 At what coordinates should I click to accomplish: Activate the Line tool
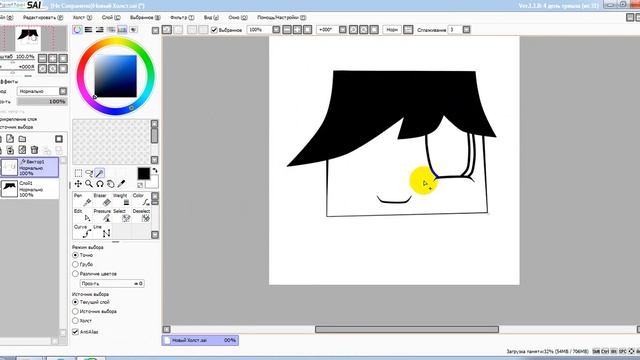[103, 231]
